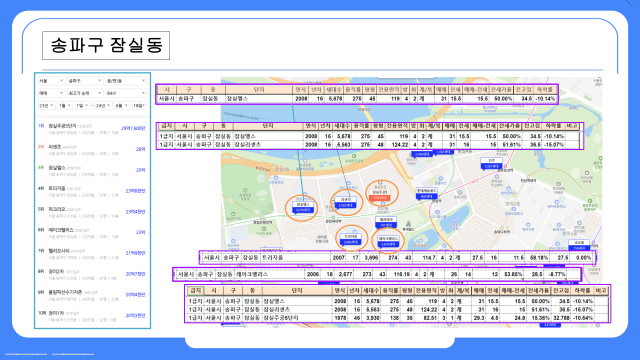Select the 갤러리아 map marker below 잠실주공5단지
Screen dimensions: 640x360
pyautogui.click(x=386, y=222)
